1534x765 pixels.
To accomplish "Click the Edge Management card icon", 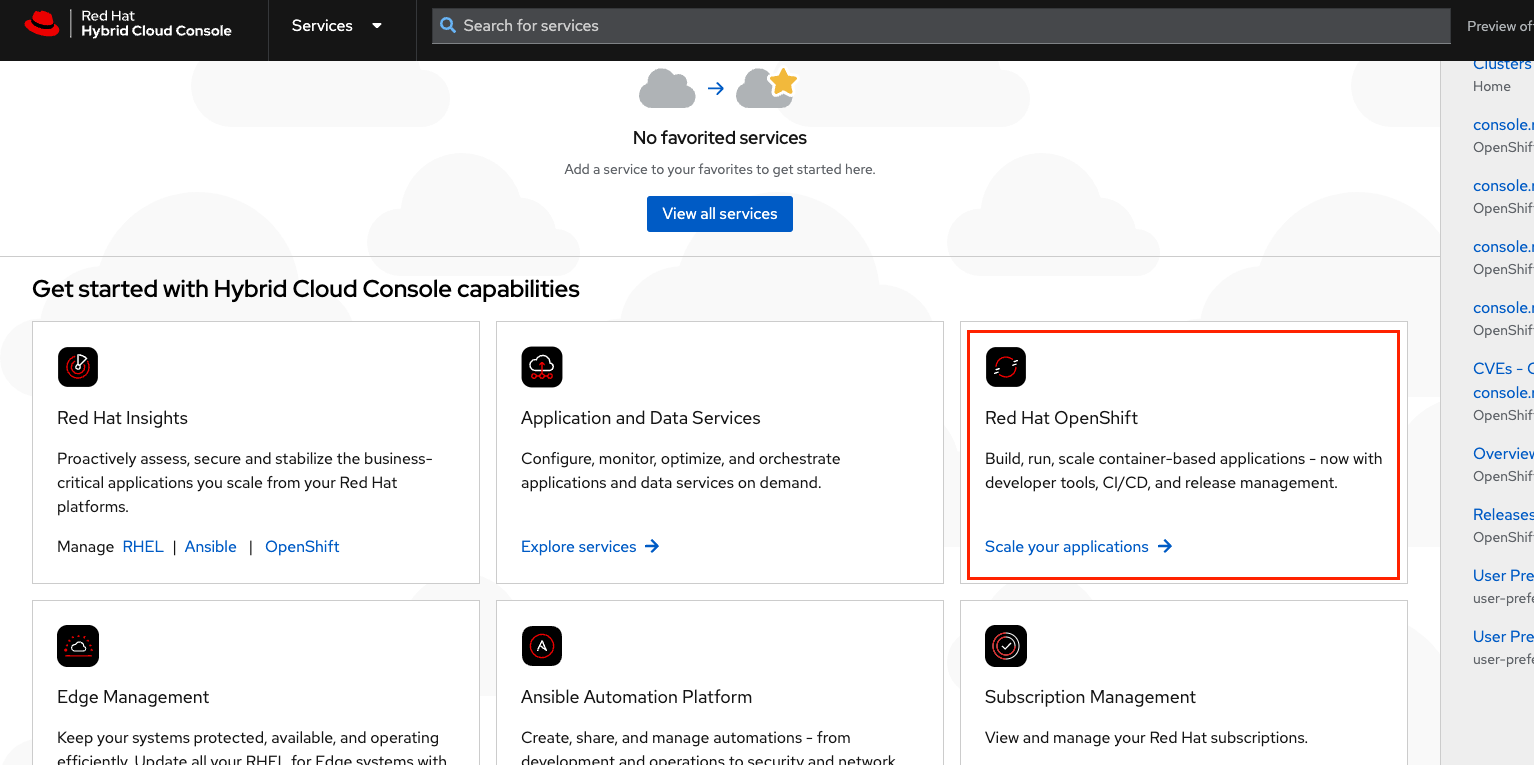I will tap(78, 646).
